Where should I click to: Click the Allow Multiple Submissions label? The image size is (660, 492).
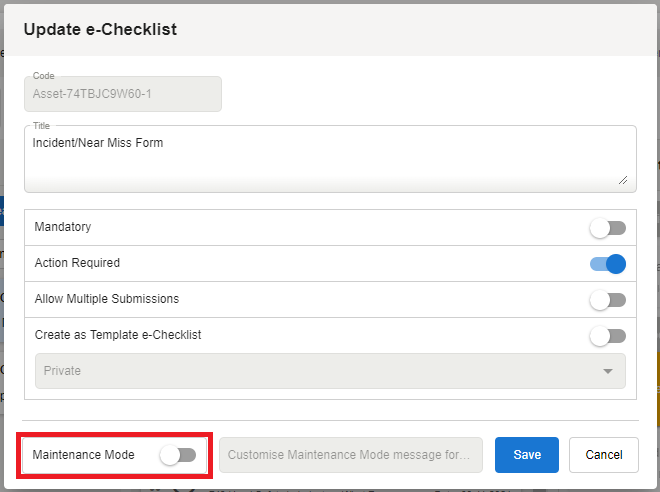(x=107, y=299)
